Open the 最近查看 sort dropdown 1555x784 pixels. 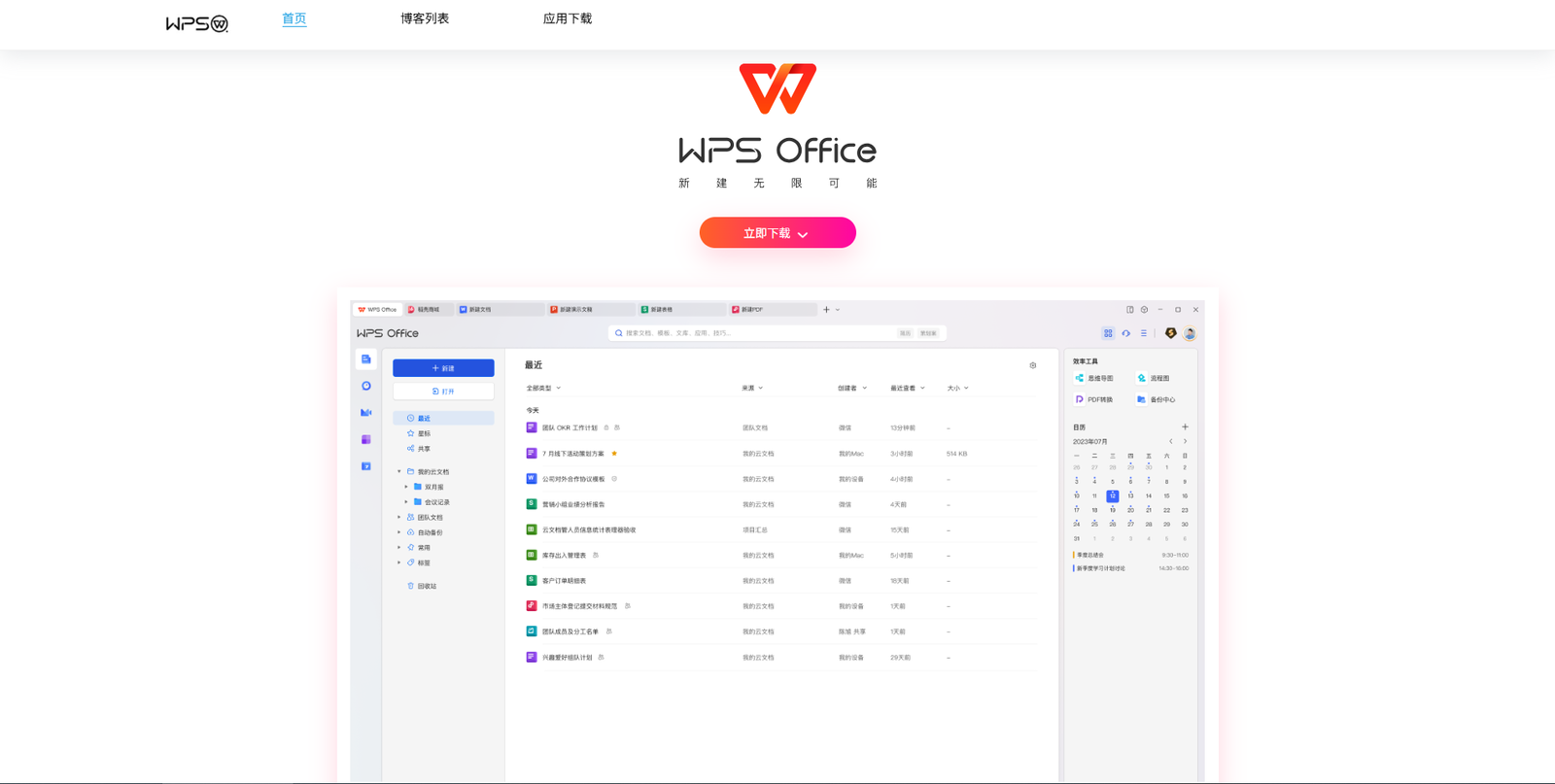point(908,389)
